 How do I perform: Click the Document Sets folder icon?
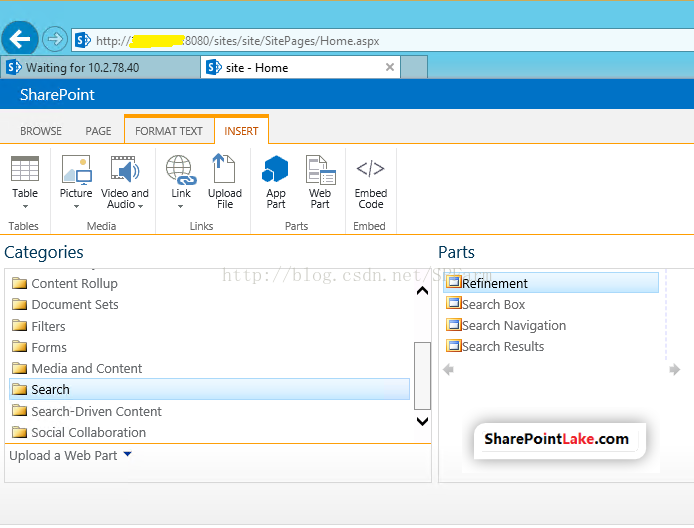(19, 304)
